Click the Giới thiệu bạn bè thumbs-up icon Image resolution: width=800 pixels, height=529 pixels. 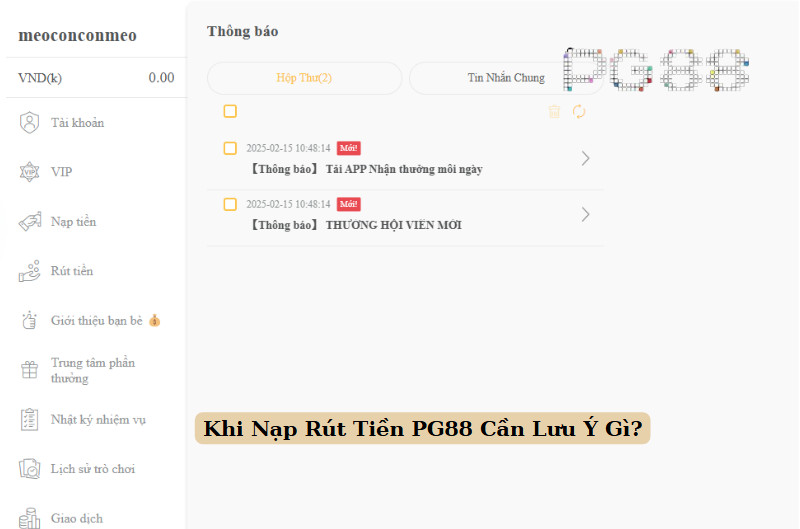pos(30,320)
